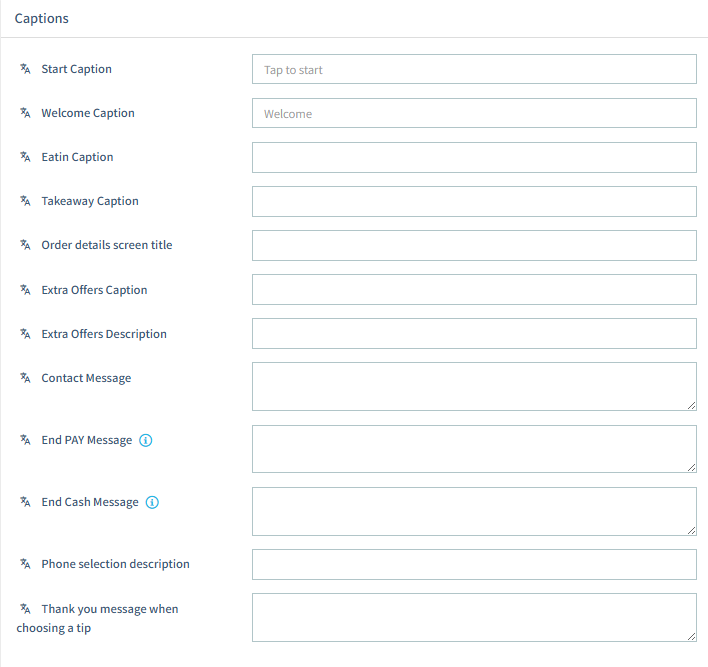This screenshot has height=667, width=708.
Task: Focus the Start Caption text field
Action: click(474, 70)
